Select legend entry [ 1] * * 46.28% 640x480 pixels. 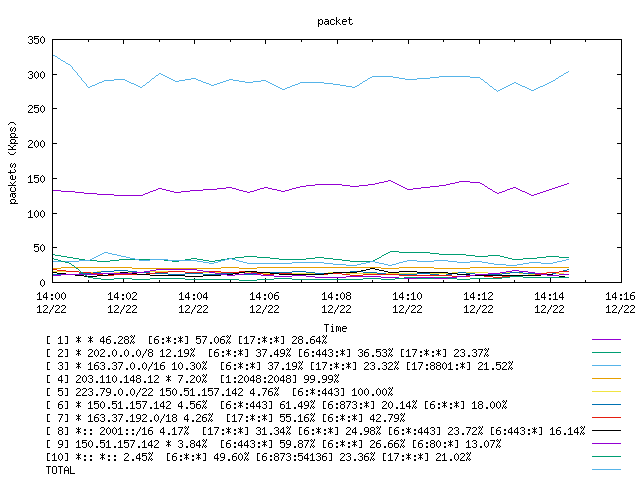187,340
